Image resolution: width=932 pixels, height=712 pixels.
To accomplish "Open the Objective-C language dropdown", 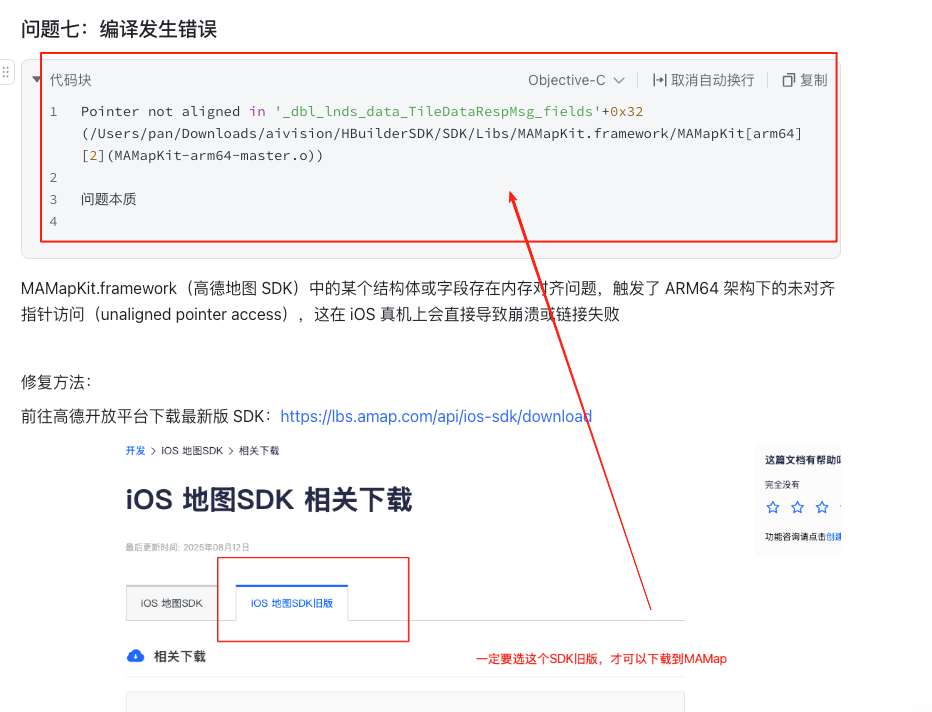I will [x=576, y=80].
